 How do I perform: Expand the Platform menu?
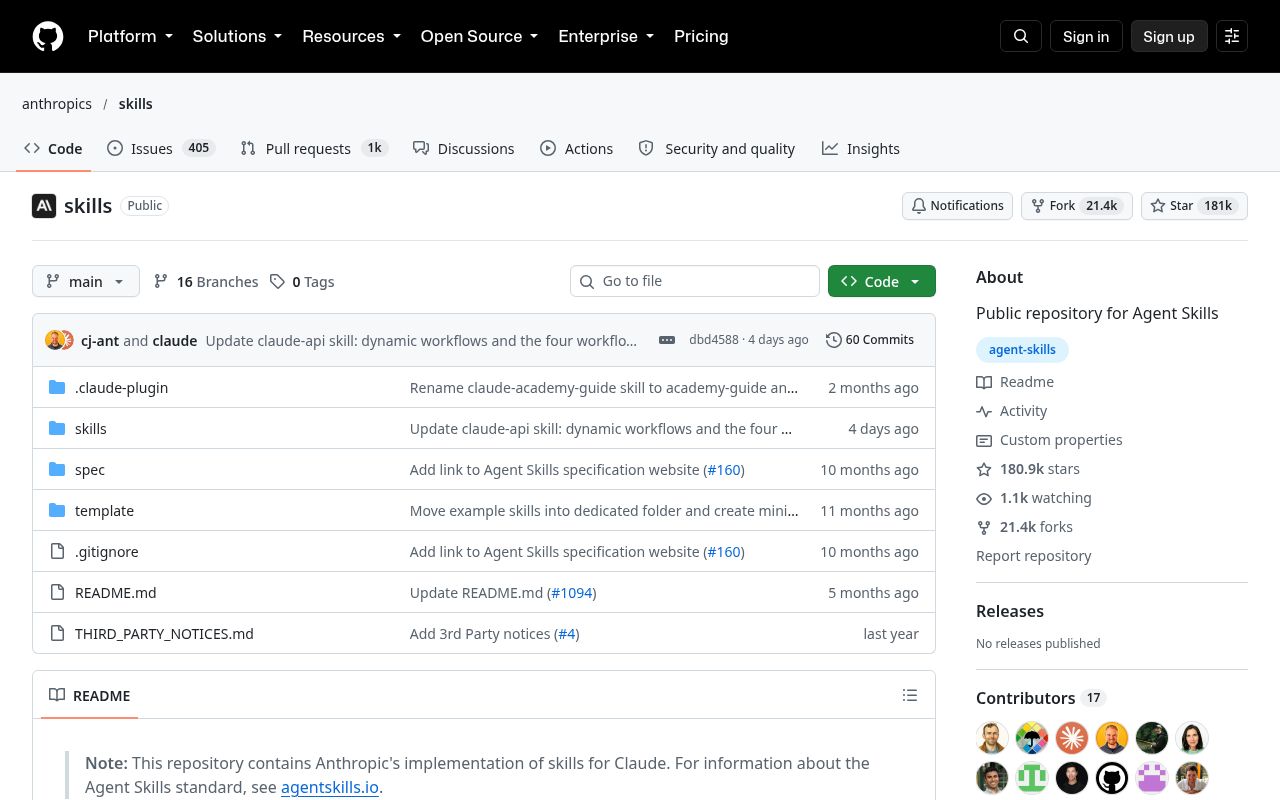(x=130, y=36)
